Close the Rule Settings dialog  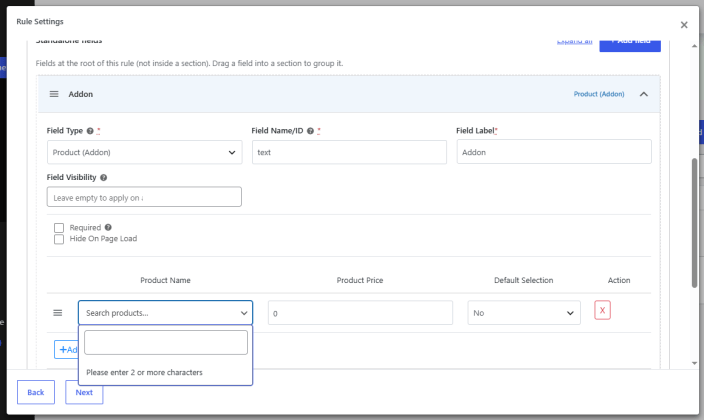[684, 25]
